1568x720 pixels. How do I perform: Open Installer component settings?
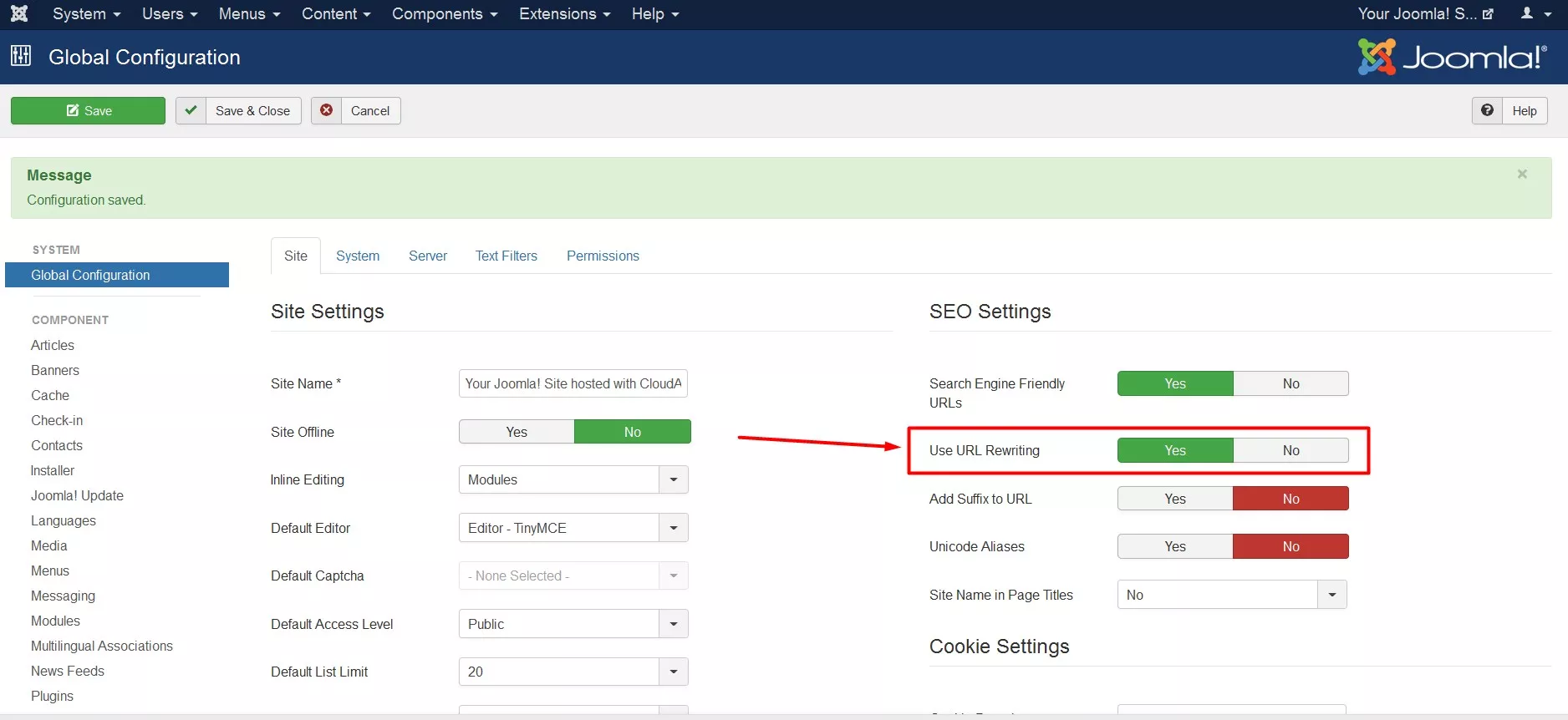[53, 470]
